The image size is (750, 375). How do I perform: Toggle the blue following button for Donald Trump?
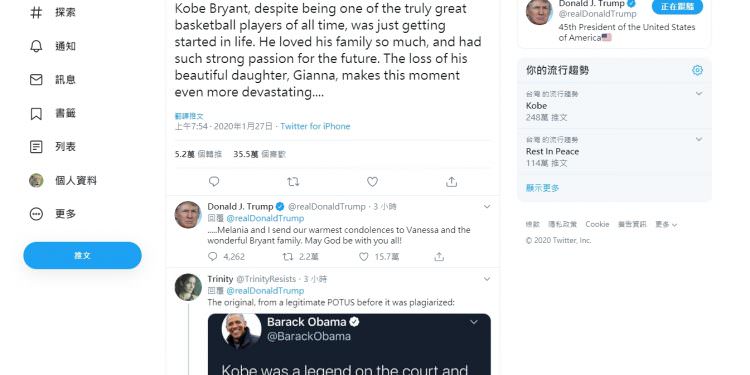tap(677, 7)
